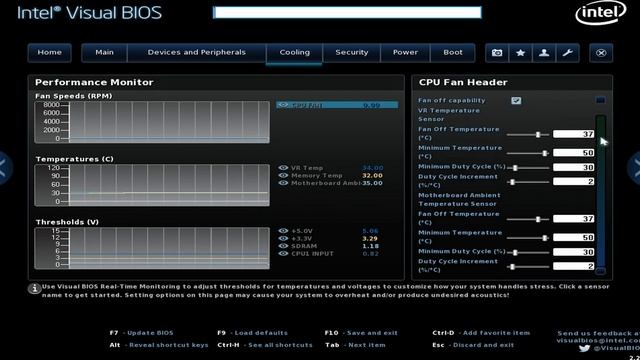The width and height of the screenshot is (640, 360).
Task: Click the VR Temp sensor name
Action: pyautogui.click(x=307, y=168)
